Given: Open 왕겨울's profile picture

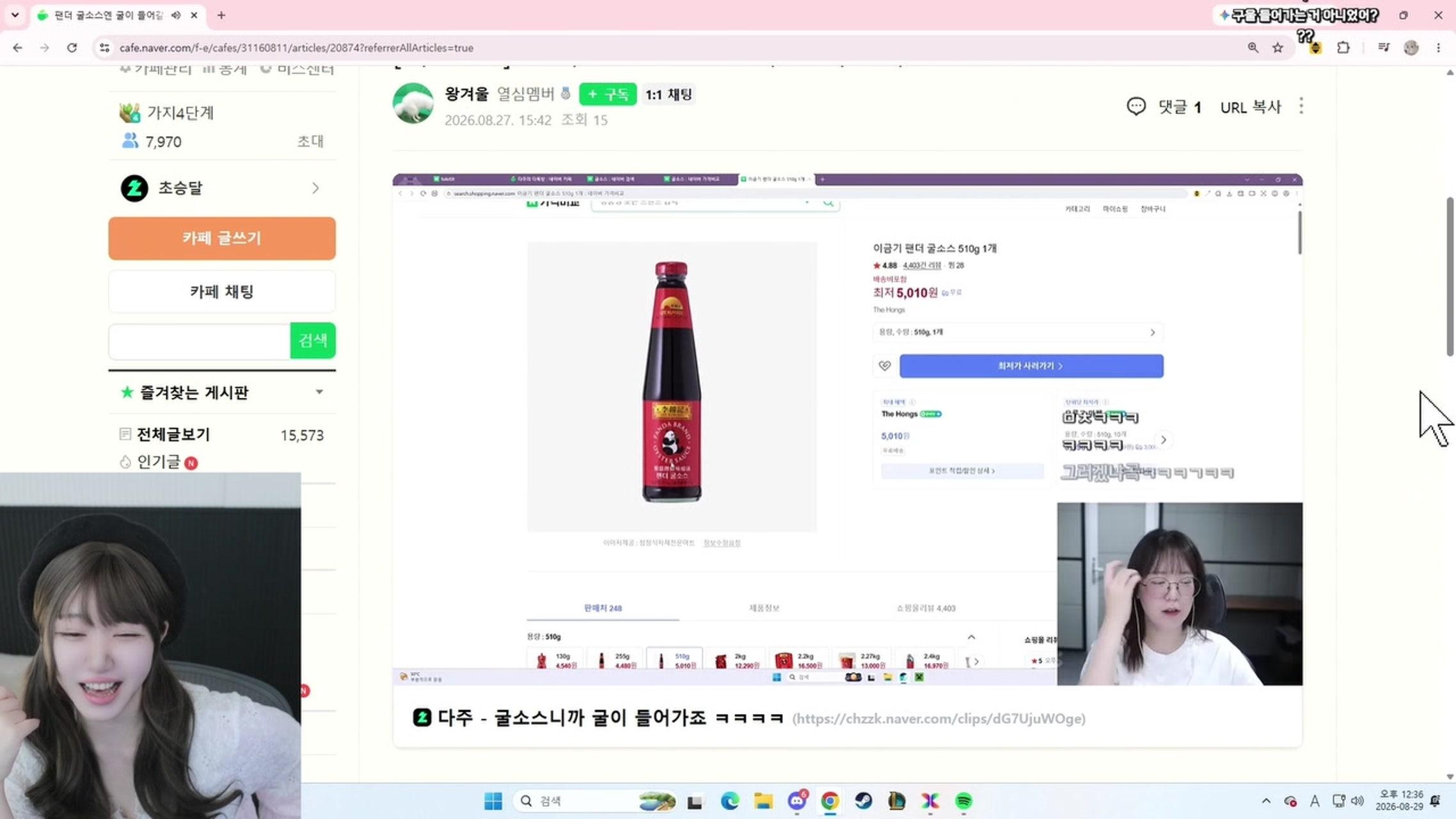Looking at the screenshot, I should click(x=413, y=103).
